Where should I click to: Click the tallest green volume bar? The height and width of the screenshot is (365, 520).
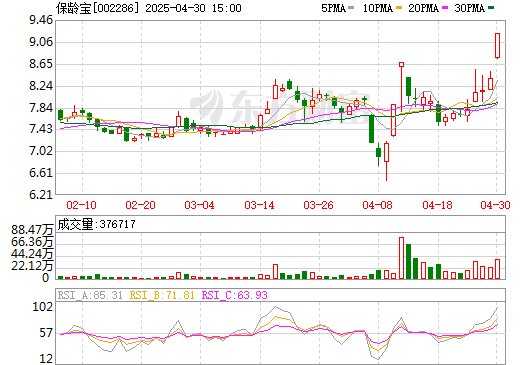click(408, 261)
